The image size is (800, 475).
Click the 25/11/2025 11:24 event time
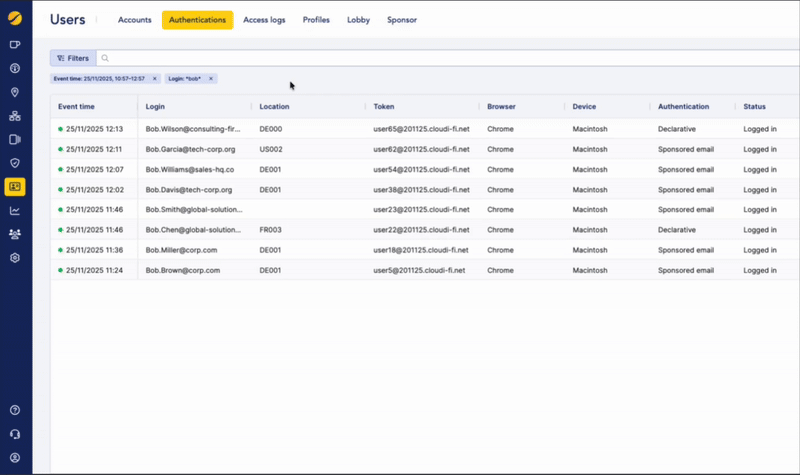[x=94, y=270]
